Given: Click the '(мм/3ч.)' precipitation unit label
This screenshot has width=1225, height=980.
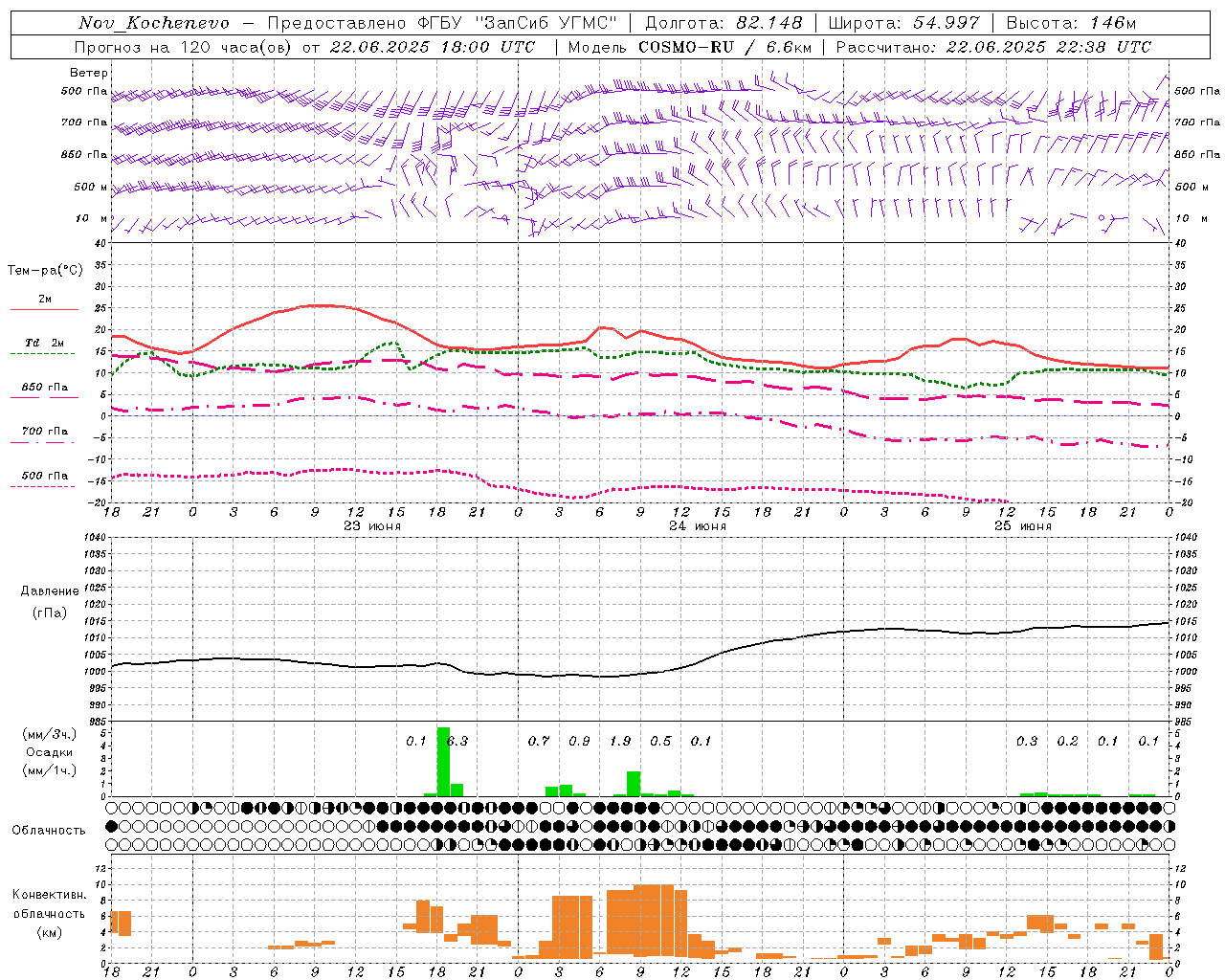Looking at the screenshot, I should (50, 735).
